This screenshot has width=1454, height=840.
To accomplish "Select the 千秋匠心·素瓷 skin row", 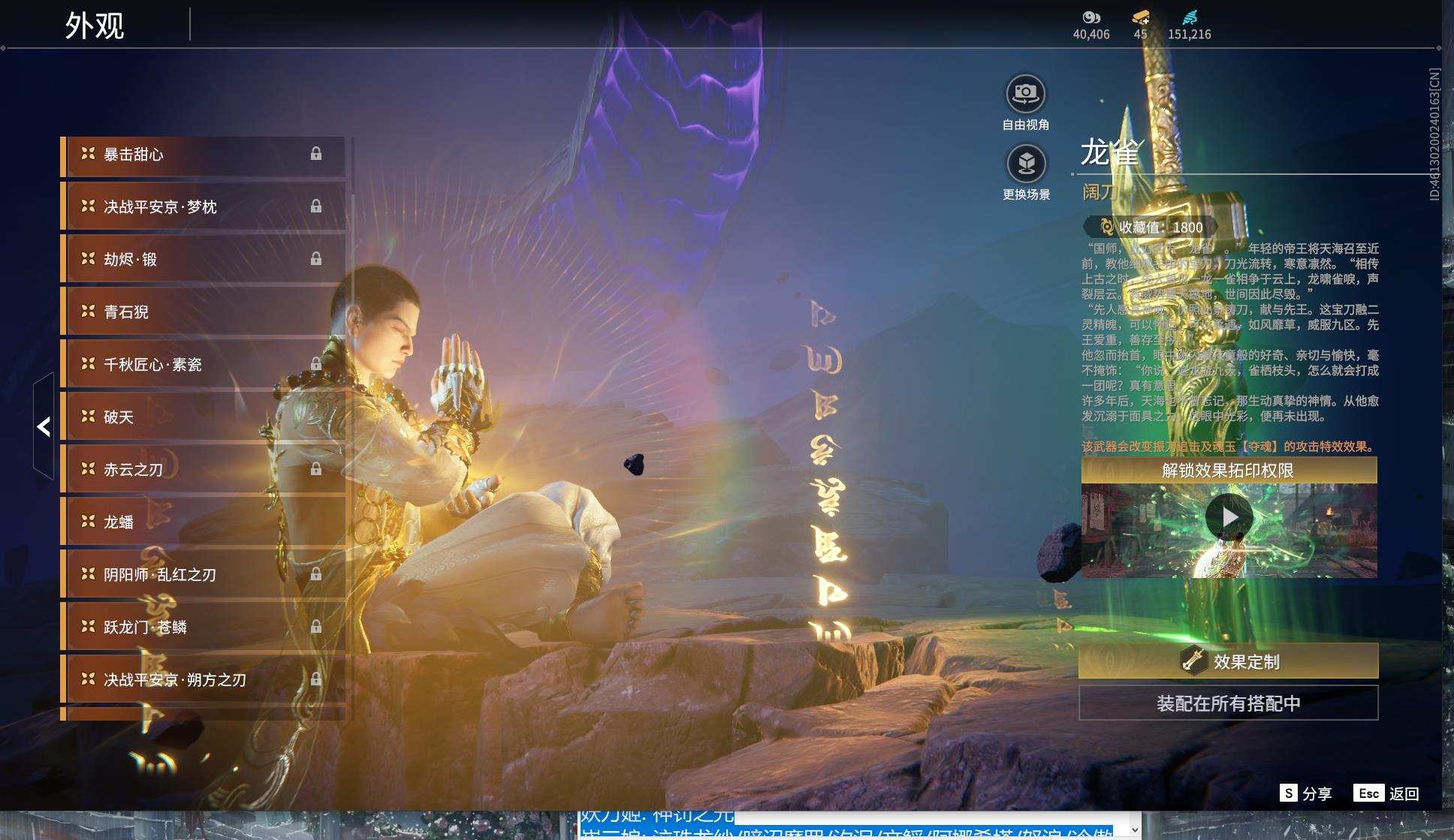I will [x=203, y=365].
